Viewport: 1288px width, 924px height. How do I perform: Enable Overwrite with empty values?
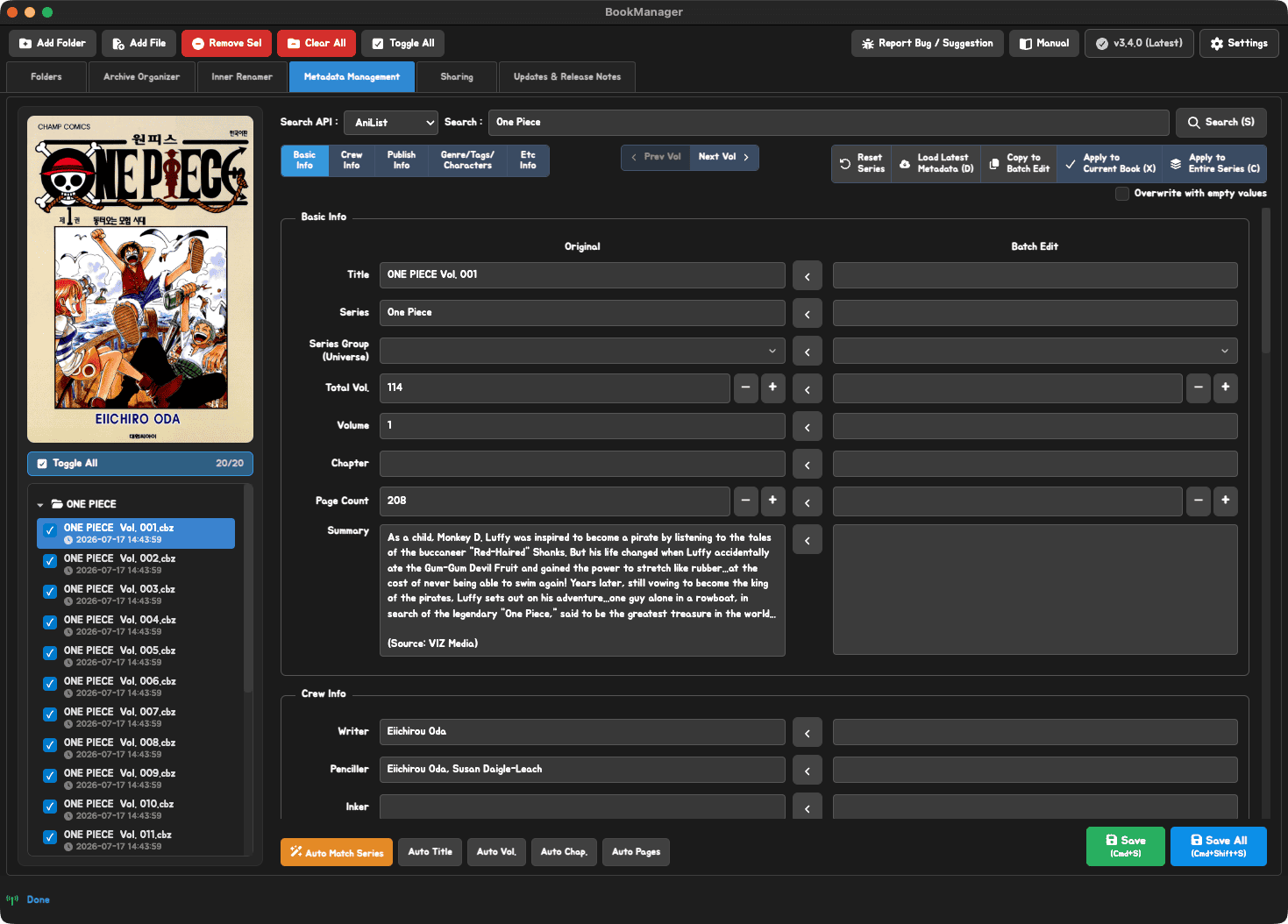(1122, 194)
